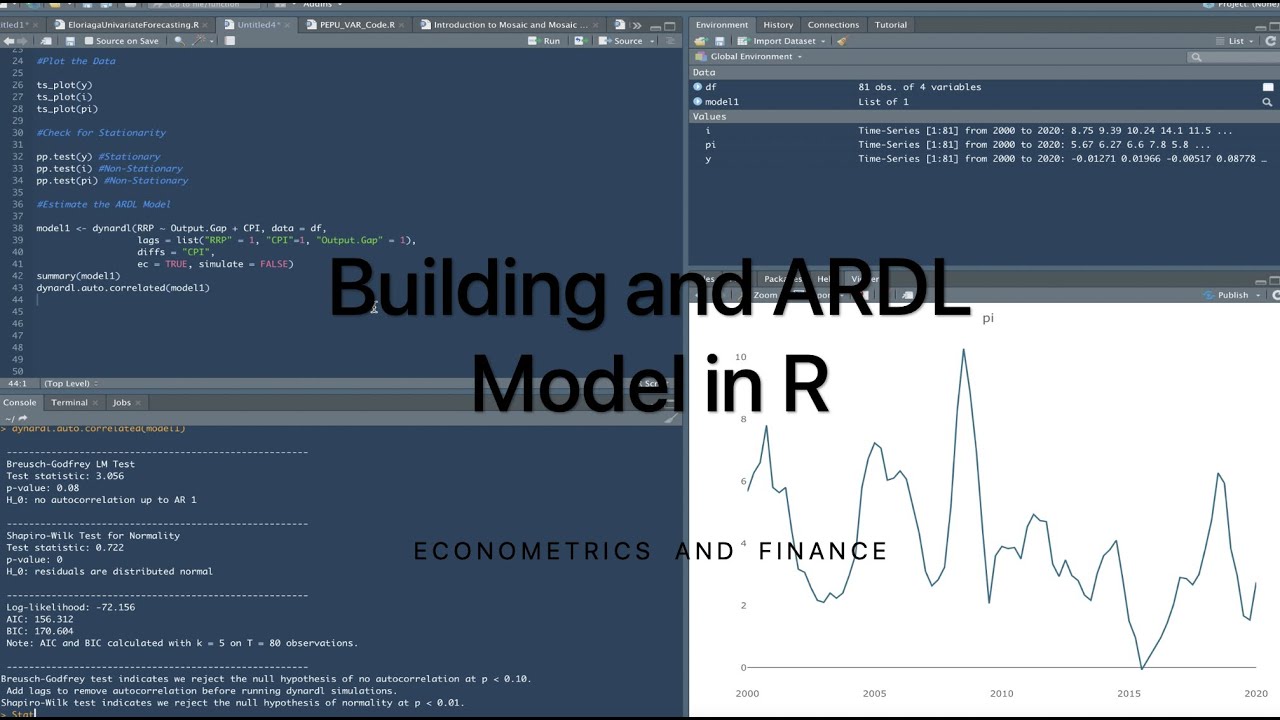Click the summary(model1) code line
The height and width of the screenshot is (720, 1280).
point(78,276)
